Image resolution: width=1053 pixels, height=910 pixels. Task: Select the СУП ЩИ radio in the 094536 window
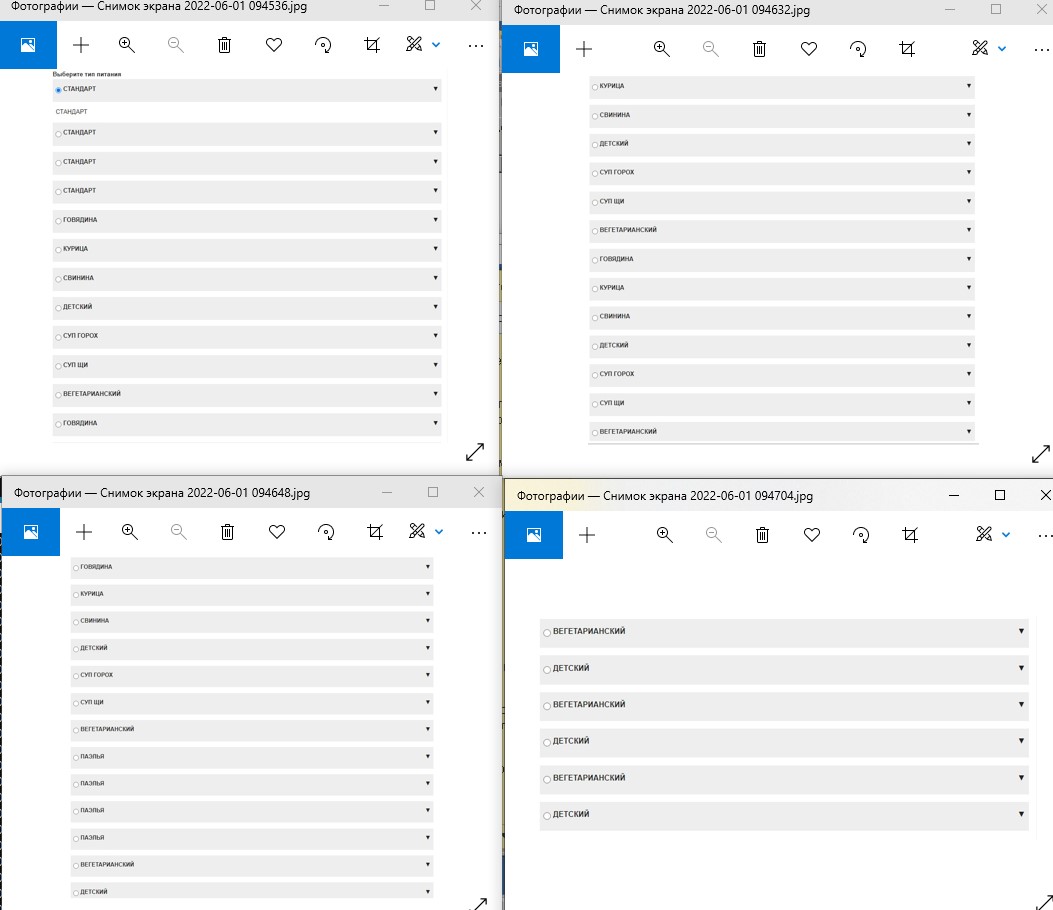point(58,365)
